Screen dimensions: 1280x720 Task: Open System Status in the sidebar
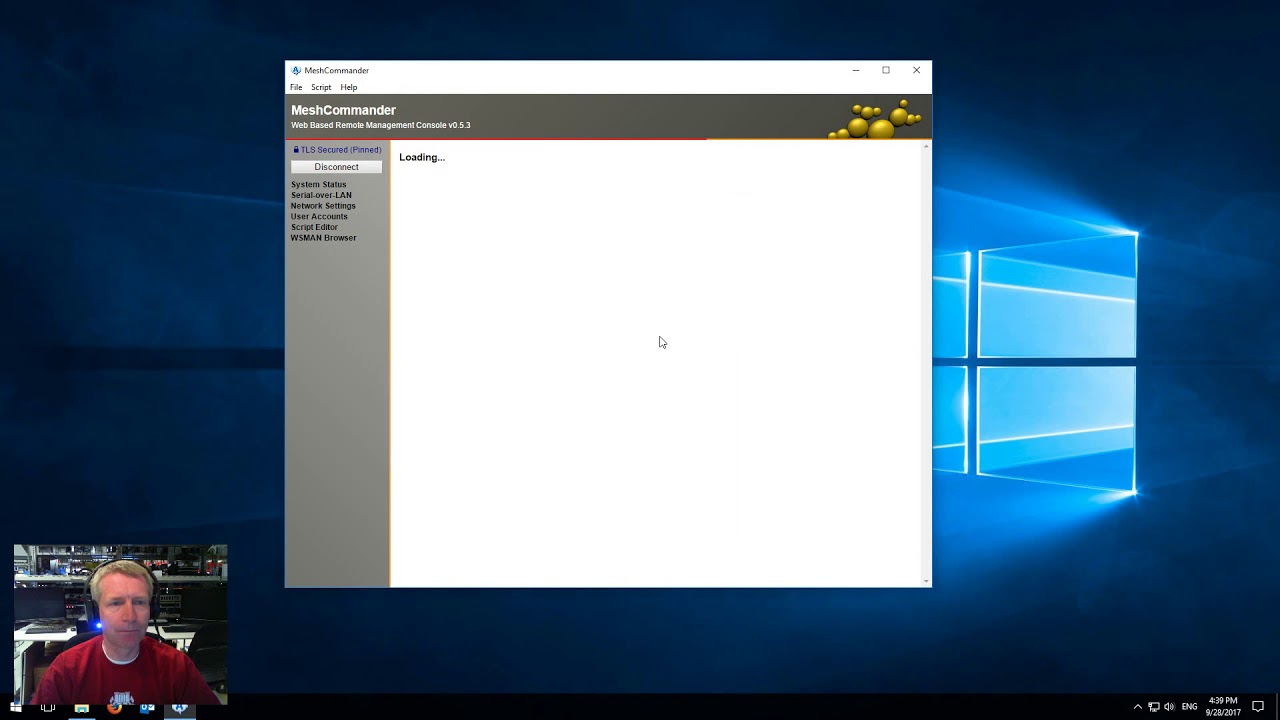[x=318, y=185]
